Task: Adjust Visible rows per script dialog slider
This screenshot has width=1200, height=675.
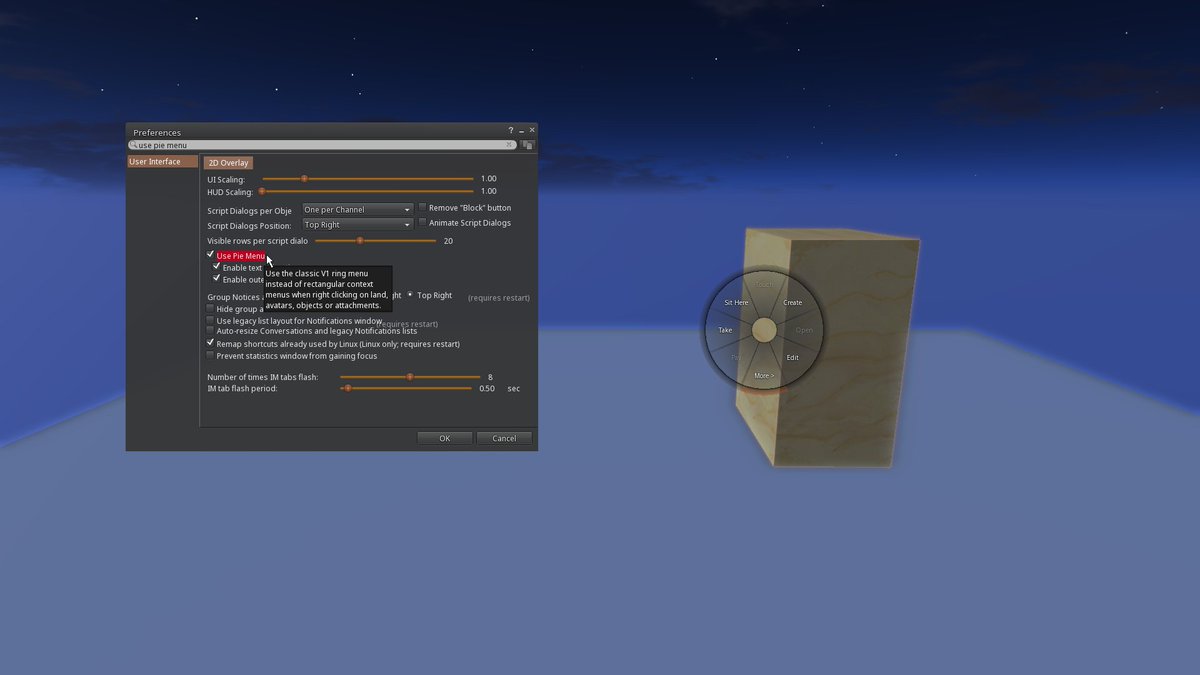Action: (375, 241)
